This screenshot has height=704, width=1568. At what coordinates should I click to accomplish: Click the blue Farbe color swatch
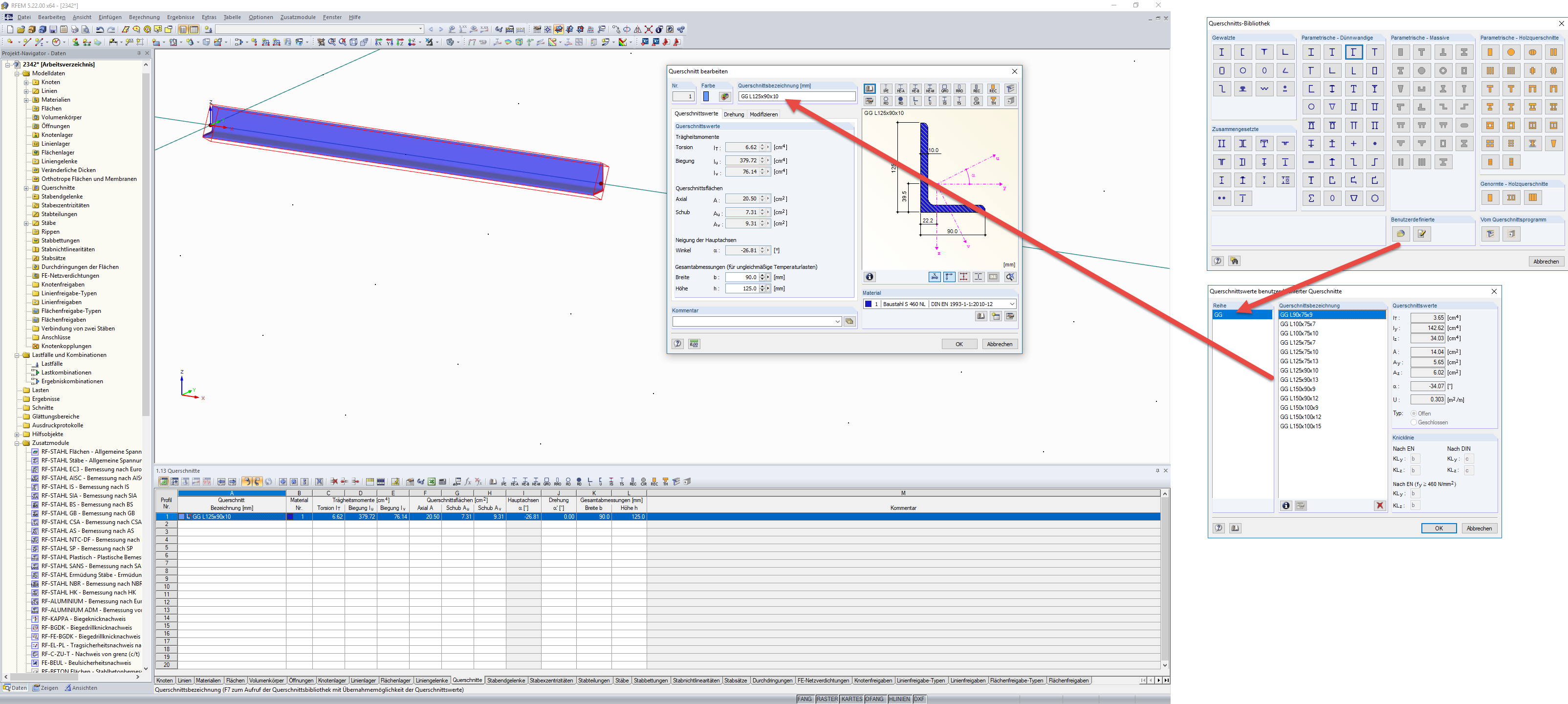click(706, 96)
